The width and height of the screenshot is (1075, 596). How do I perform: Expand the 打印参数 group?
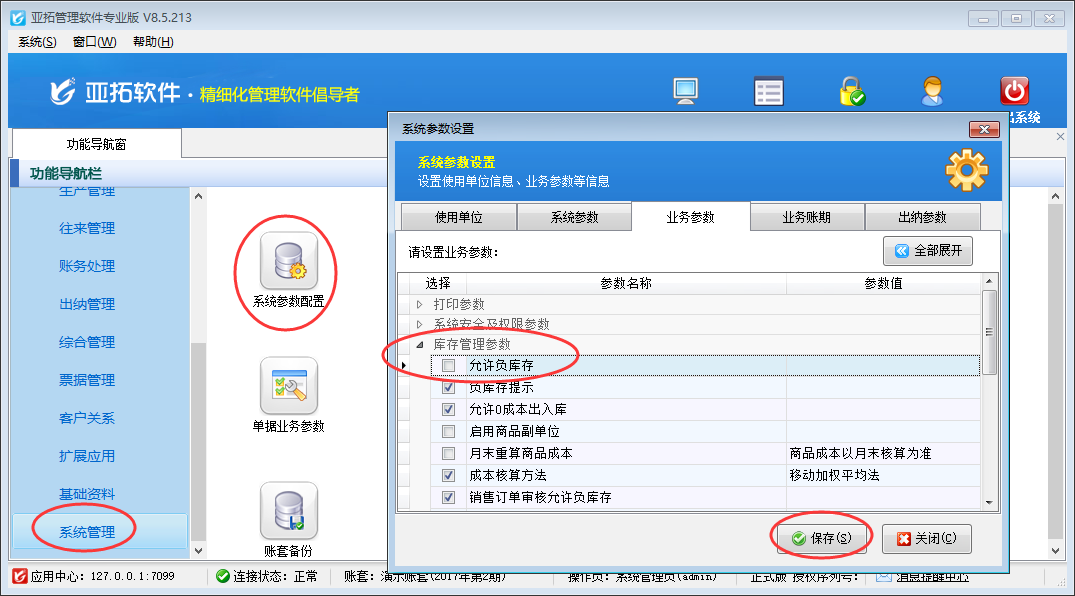(420, 304)
